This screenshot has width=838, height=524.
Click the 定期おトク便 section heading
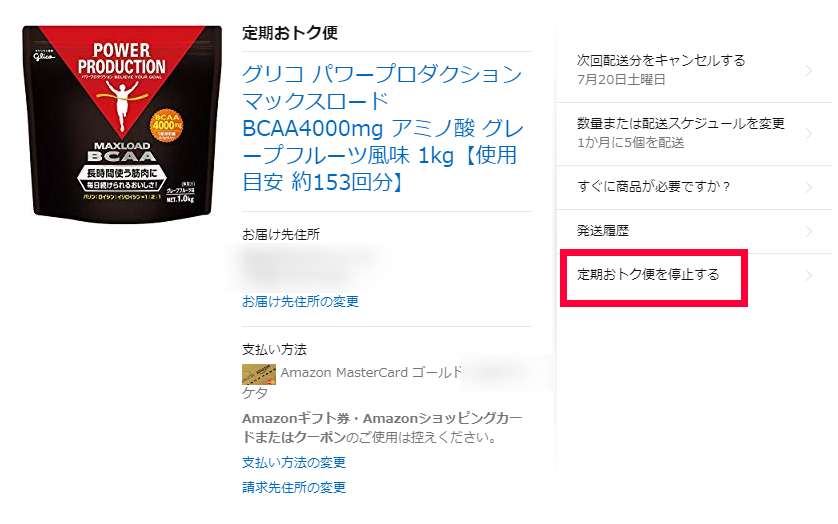click(x=290, y=33)
